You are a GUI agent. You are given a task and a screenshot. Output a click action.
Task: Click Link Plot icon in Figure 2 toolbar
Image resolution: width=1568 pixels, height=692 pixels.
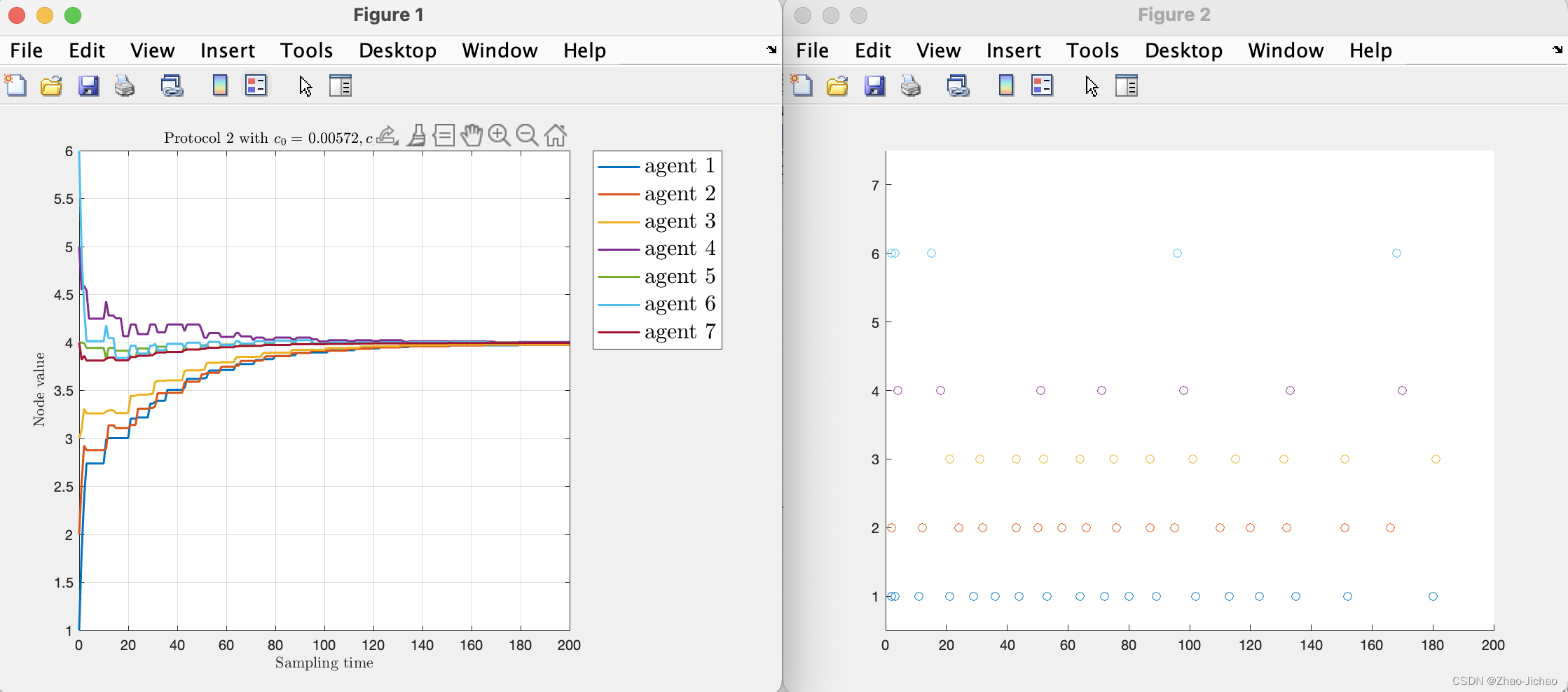pyautogui.click(x=958, y=85)
